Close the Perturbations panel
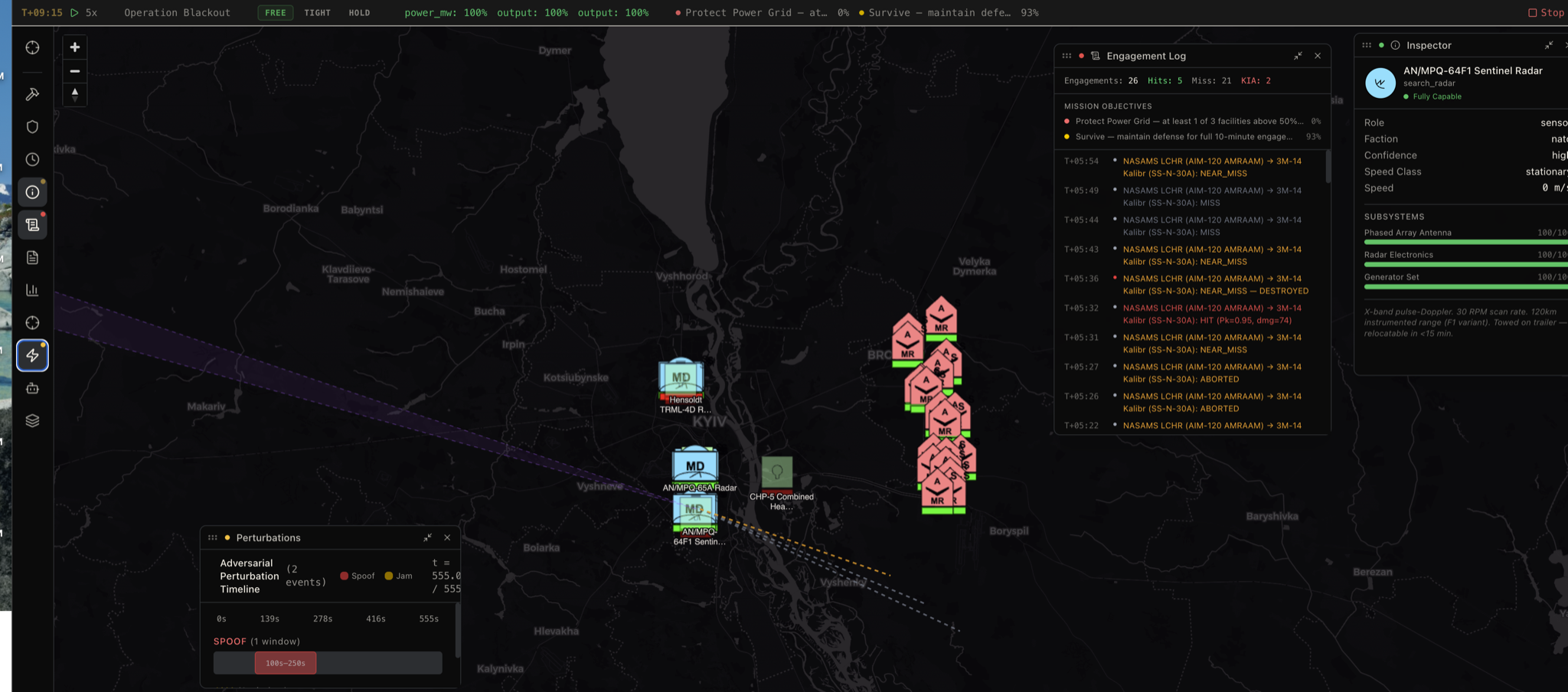Image resolution: width=1568 pixels, height=692 pixels. click(447, 537)
